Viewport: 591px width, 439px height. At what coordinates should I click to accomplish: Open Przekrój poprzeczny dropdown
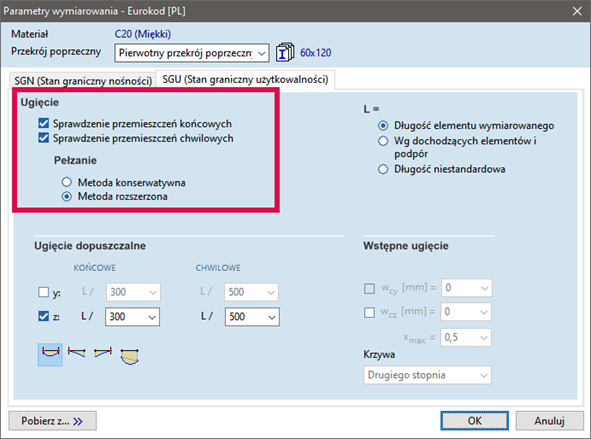pyautogui.click(x=192, y=53)
